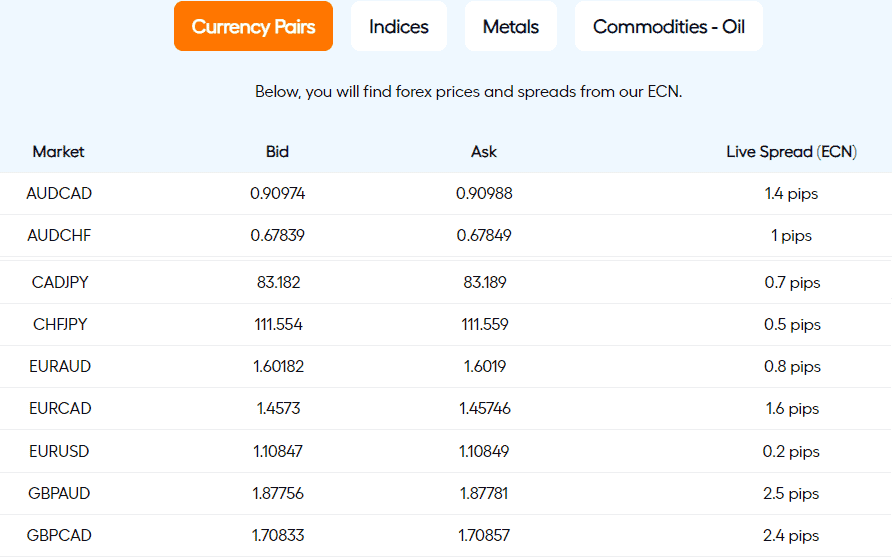The height and width of the screenshot is (558, 892).
Task: Click the EURAUD market name
Action: pos(60,366)
